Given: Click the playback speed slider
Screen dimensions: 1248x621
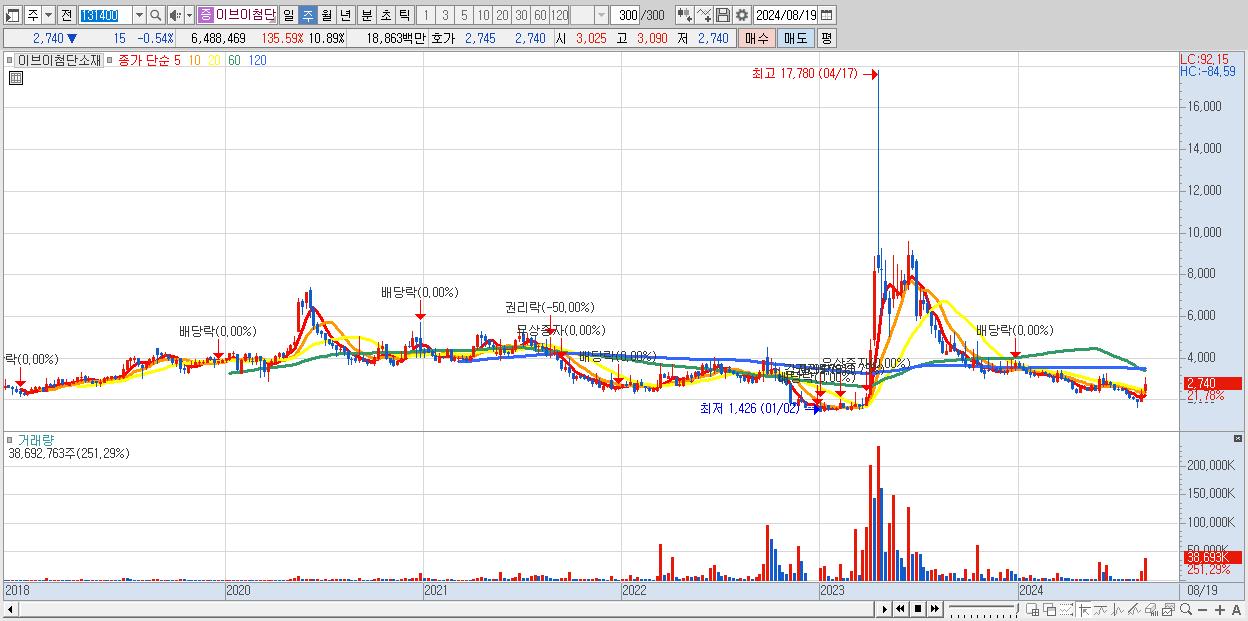Looking at the screenshot, I should tap(983, 609).
